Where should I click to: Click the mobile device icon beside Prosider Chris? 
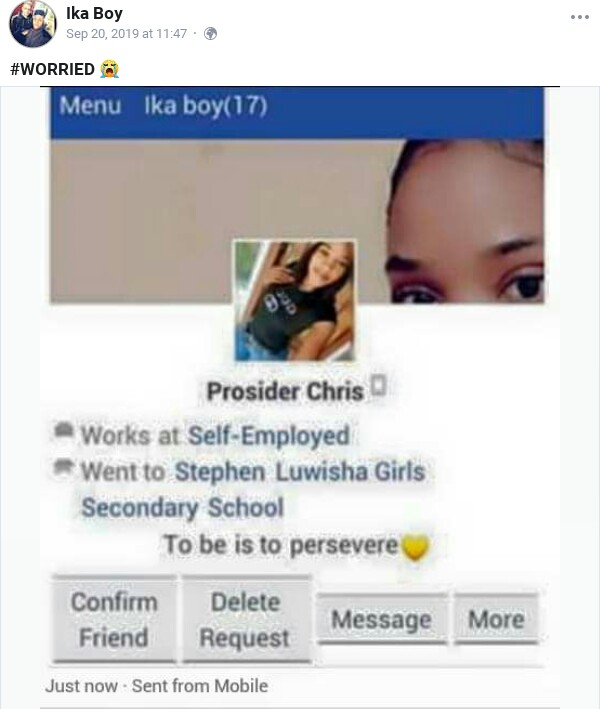click(378, 385)
